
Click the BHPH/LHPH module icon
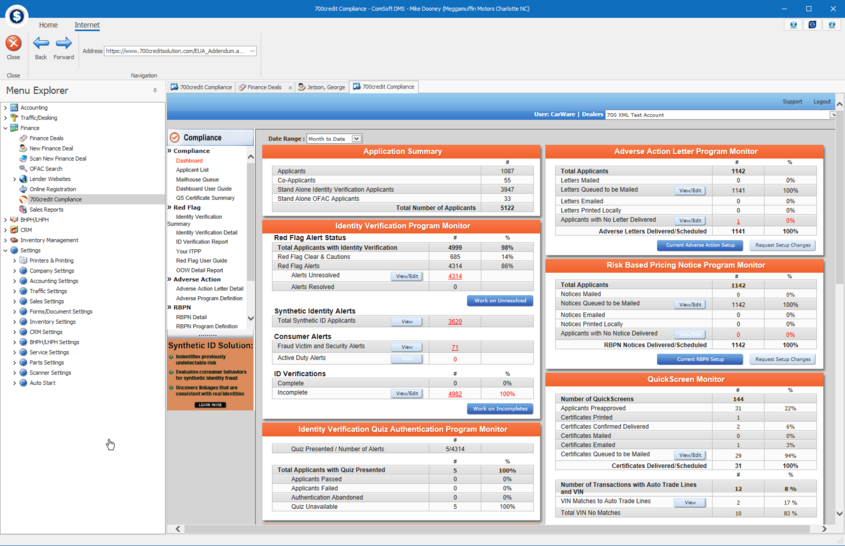[x=14, y=219]
